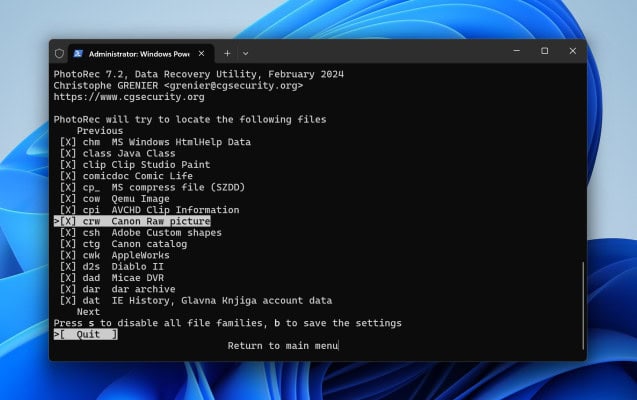This screenshot has height=400, width=637.
Task: Click the PowerShell icon on the tab
Action: click(78, 54)
